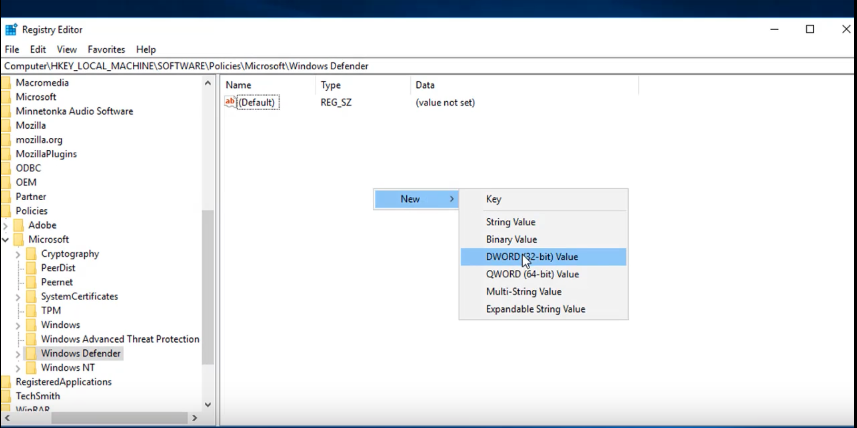Expand the Adobe key

pos(5,225)
